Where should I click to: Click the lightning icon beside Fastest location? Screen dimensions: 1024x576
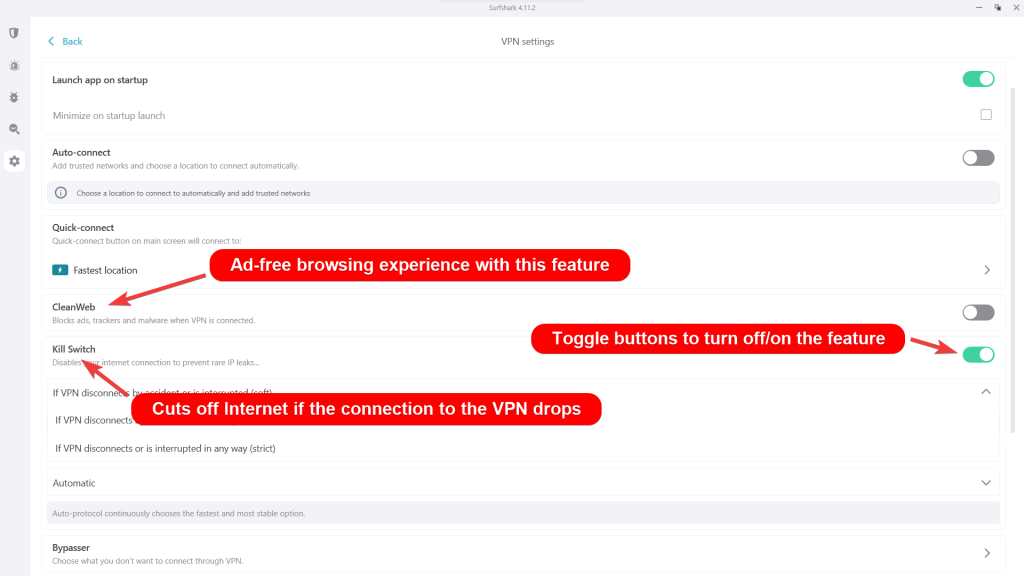click(x=60, y=270)
